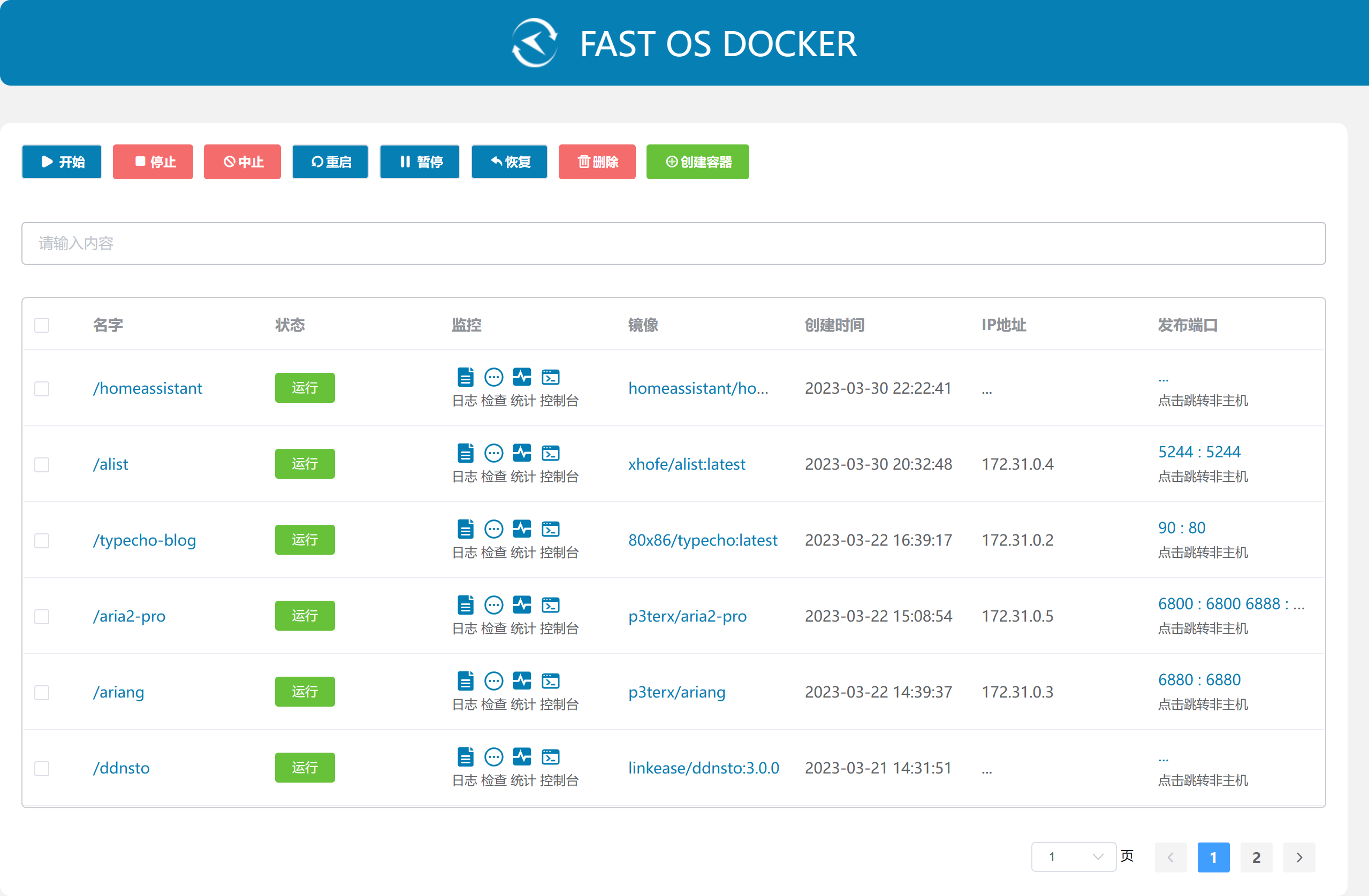The height and width of the screenshot is (896, 1369).
Task: Click the previous page arrow
Action: click(1170, 857)
